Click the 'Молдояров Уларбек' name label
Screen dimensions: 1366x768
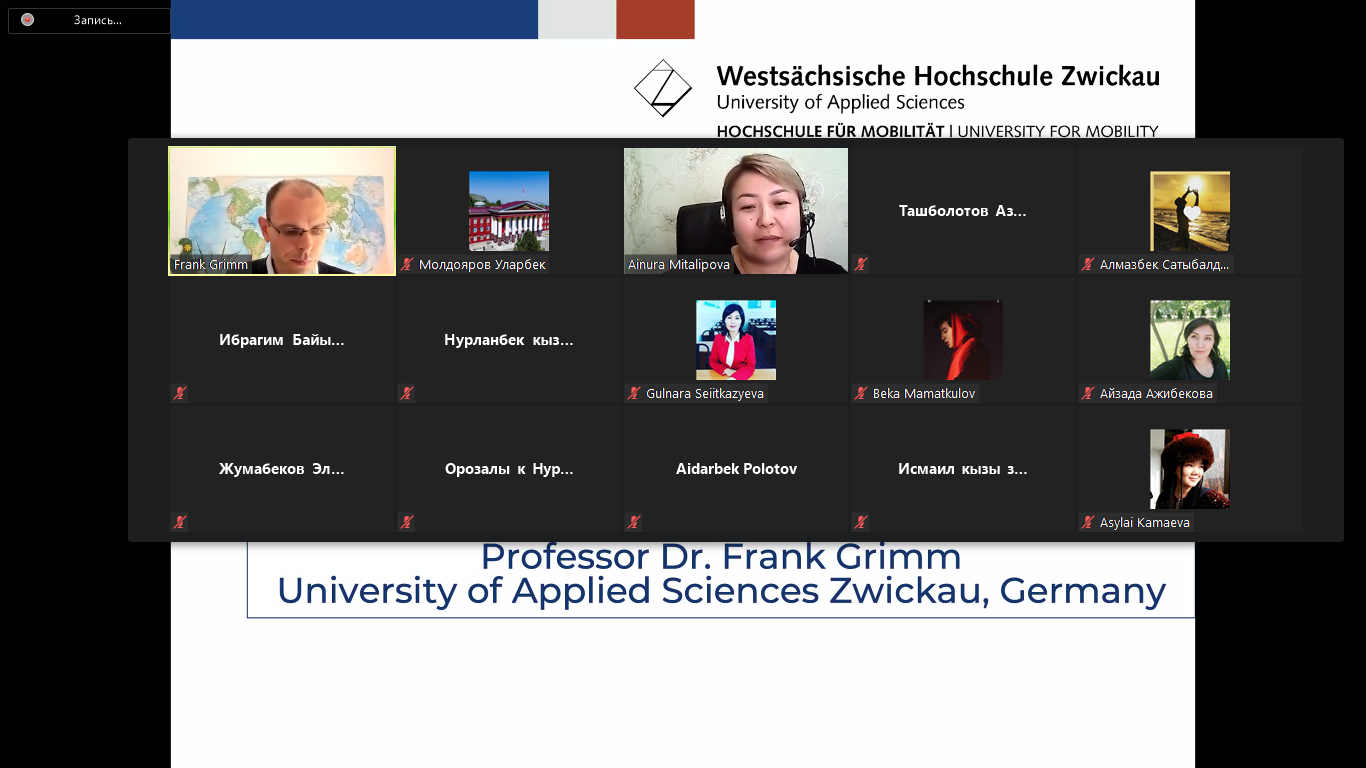click(x=482, y=265)
